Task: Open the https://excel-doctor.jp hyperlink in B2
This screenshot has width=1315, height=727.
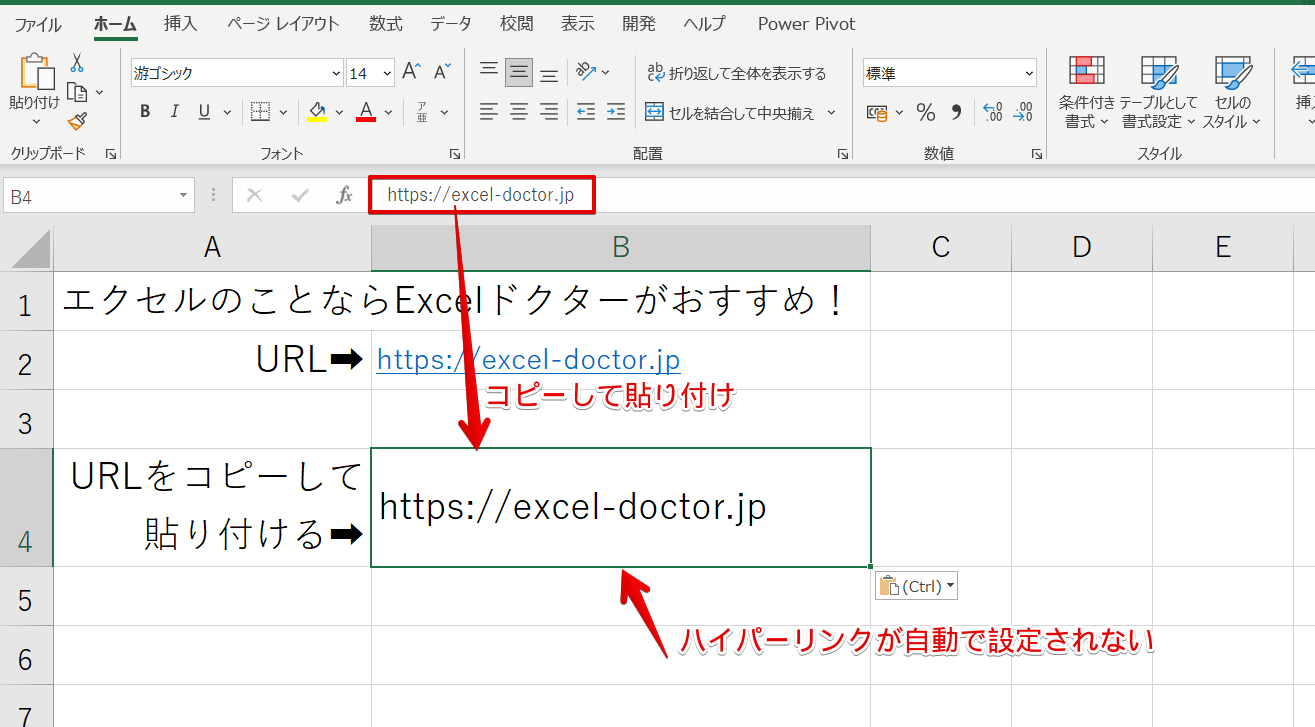Action: (528, 360)
